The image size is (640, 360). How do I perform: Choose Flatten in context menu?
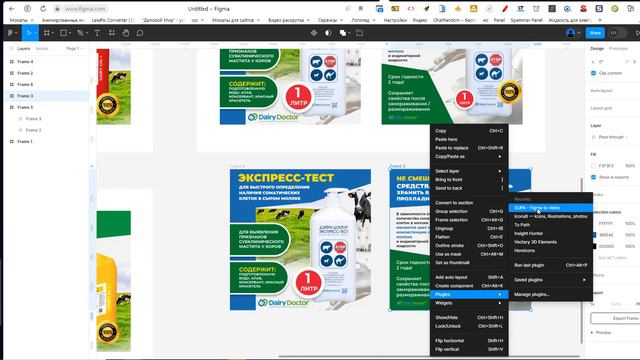[x=469, y=237]
